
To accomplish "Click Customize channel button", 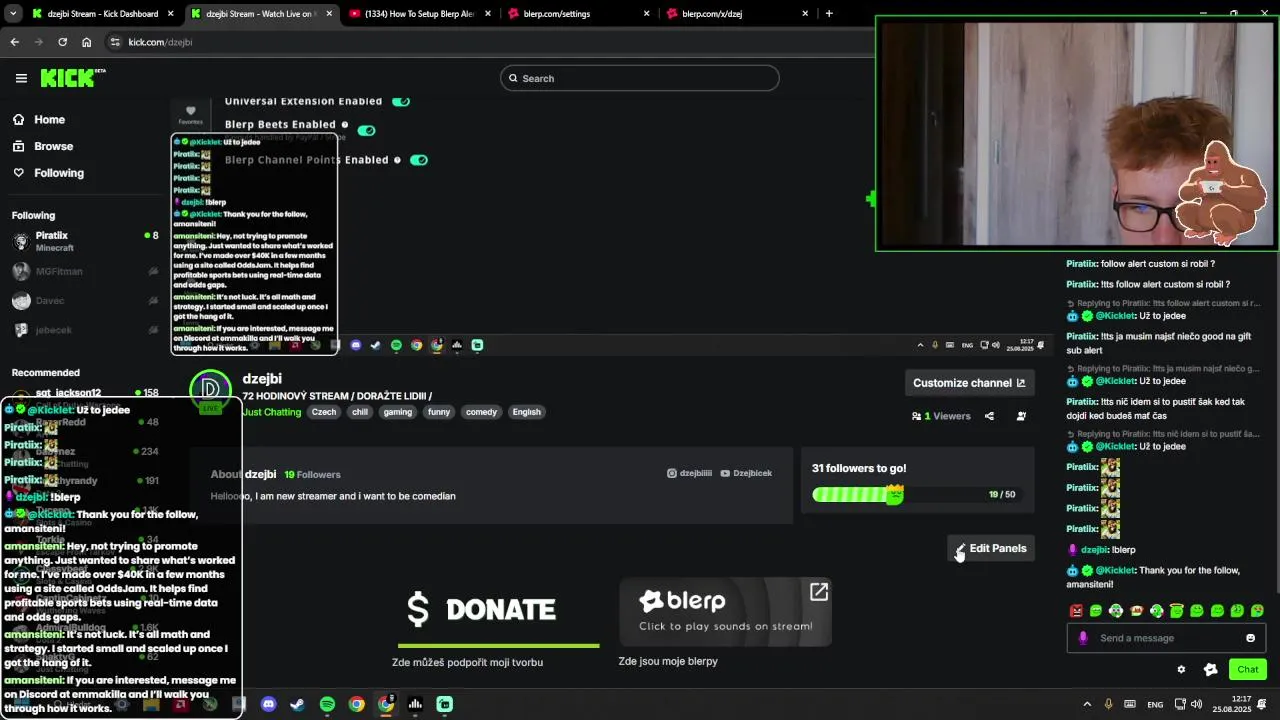I will point(969,383).
